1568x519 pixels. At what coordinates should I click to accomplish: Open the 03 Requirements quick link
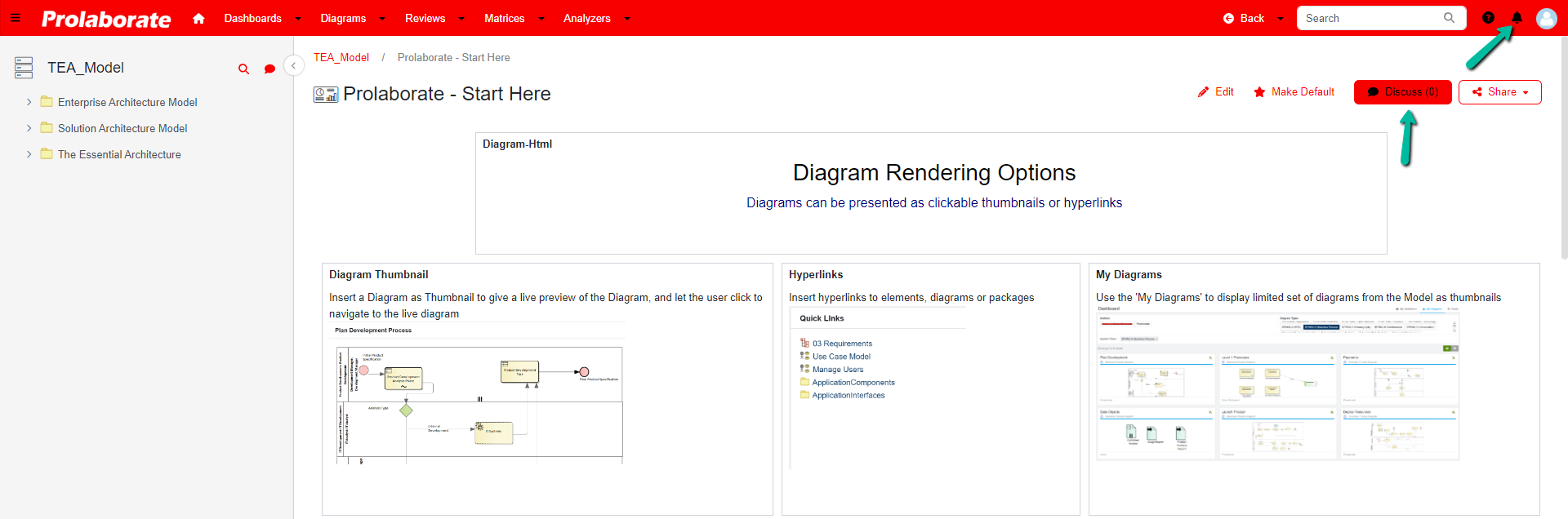click(842, 344)
